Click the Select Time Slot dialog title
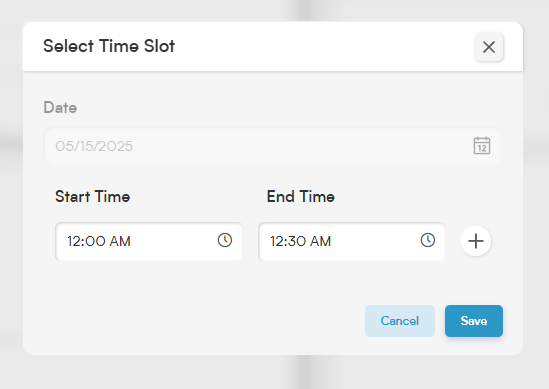549x389 pixels. 109,46
